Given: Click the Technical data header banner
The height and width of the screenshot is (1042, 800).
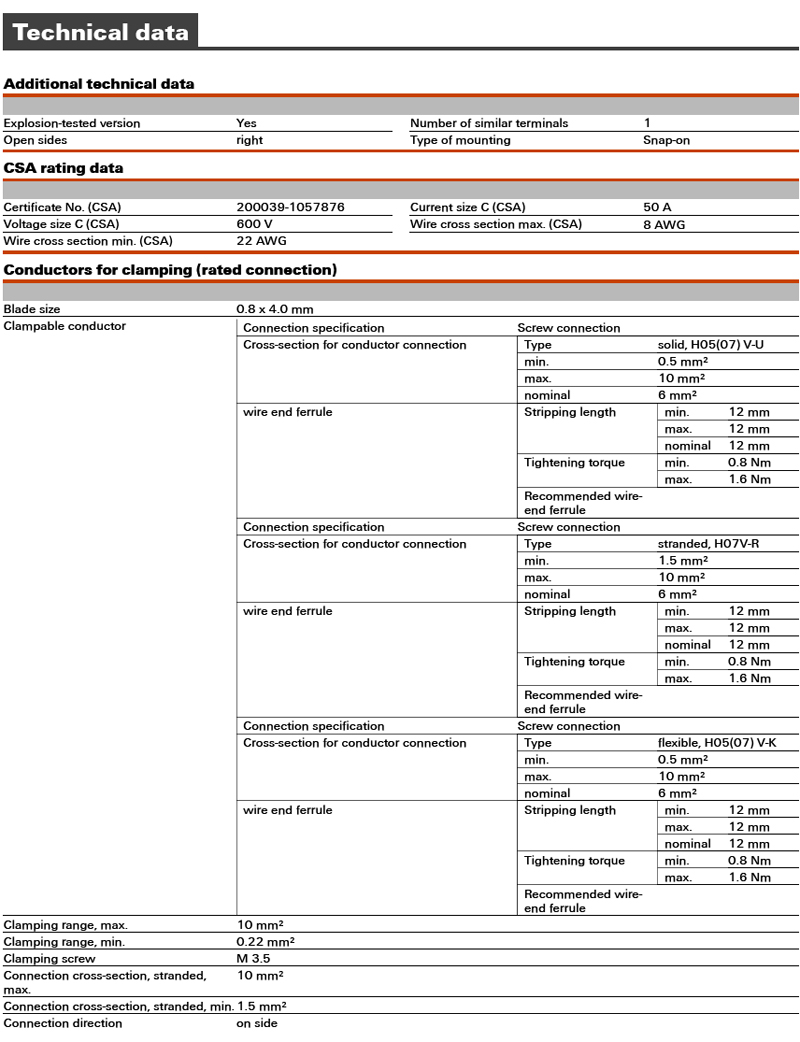Looking at the screenshot, I should [100, 32].
